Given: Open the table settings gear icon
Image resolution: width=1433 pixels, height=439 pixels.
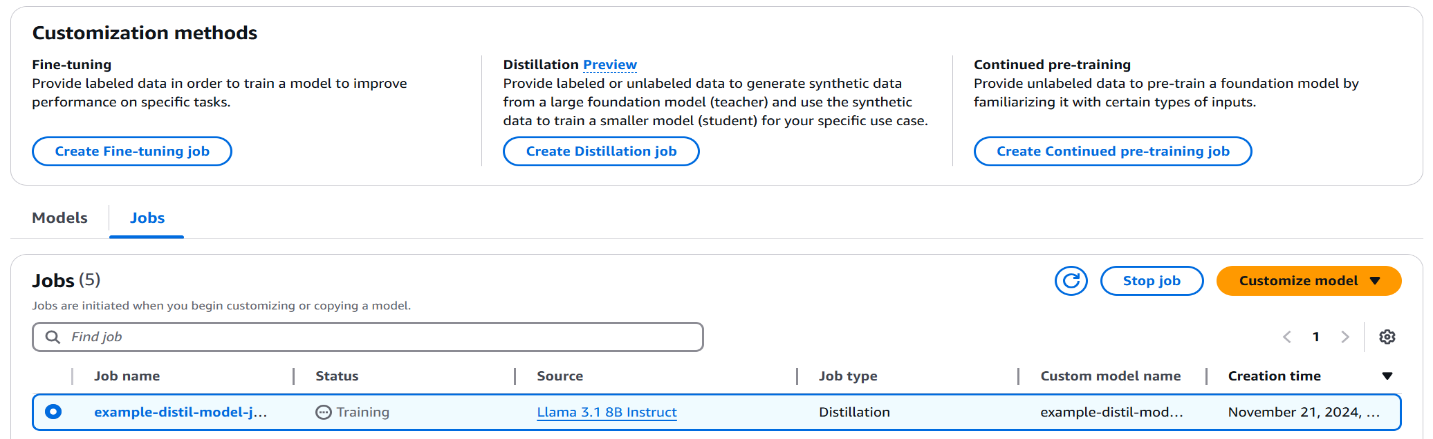Looking at the screenshot, I should [1387, 337].
